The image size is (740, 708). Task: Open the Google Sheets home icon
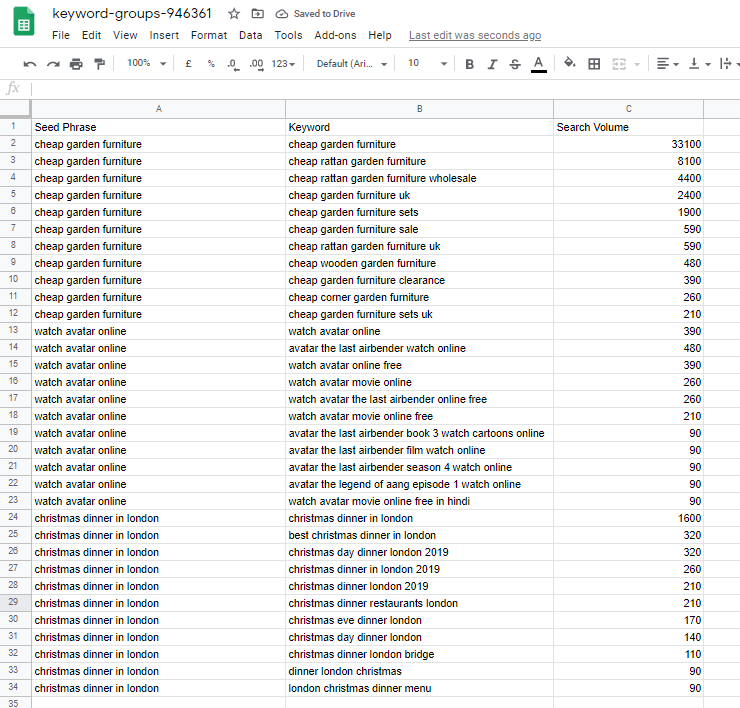(24, 22)
